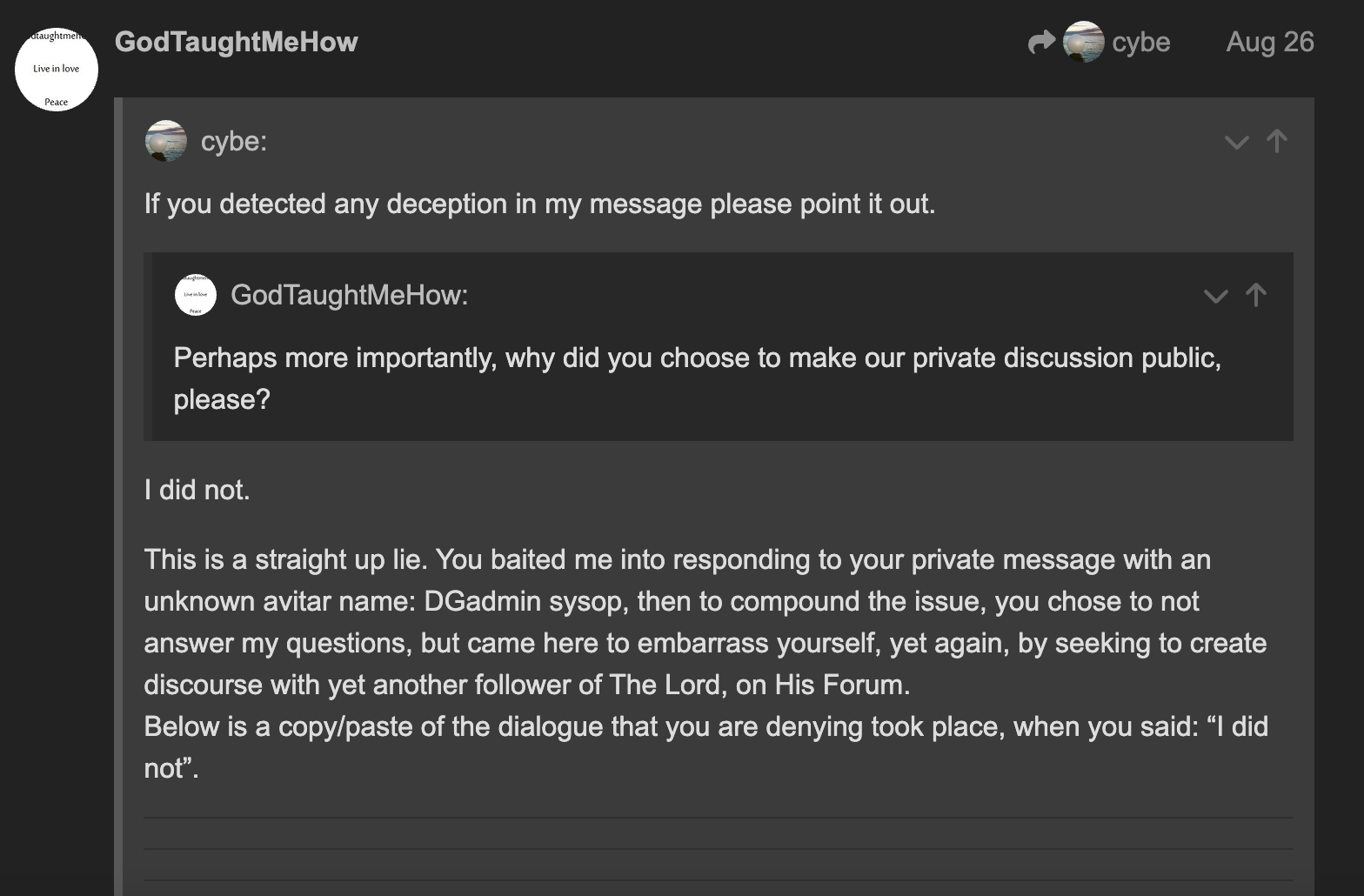Click the "cybe:" quote title
Viewport: 1364px width, 896px height.
[x=234, y=141]
